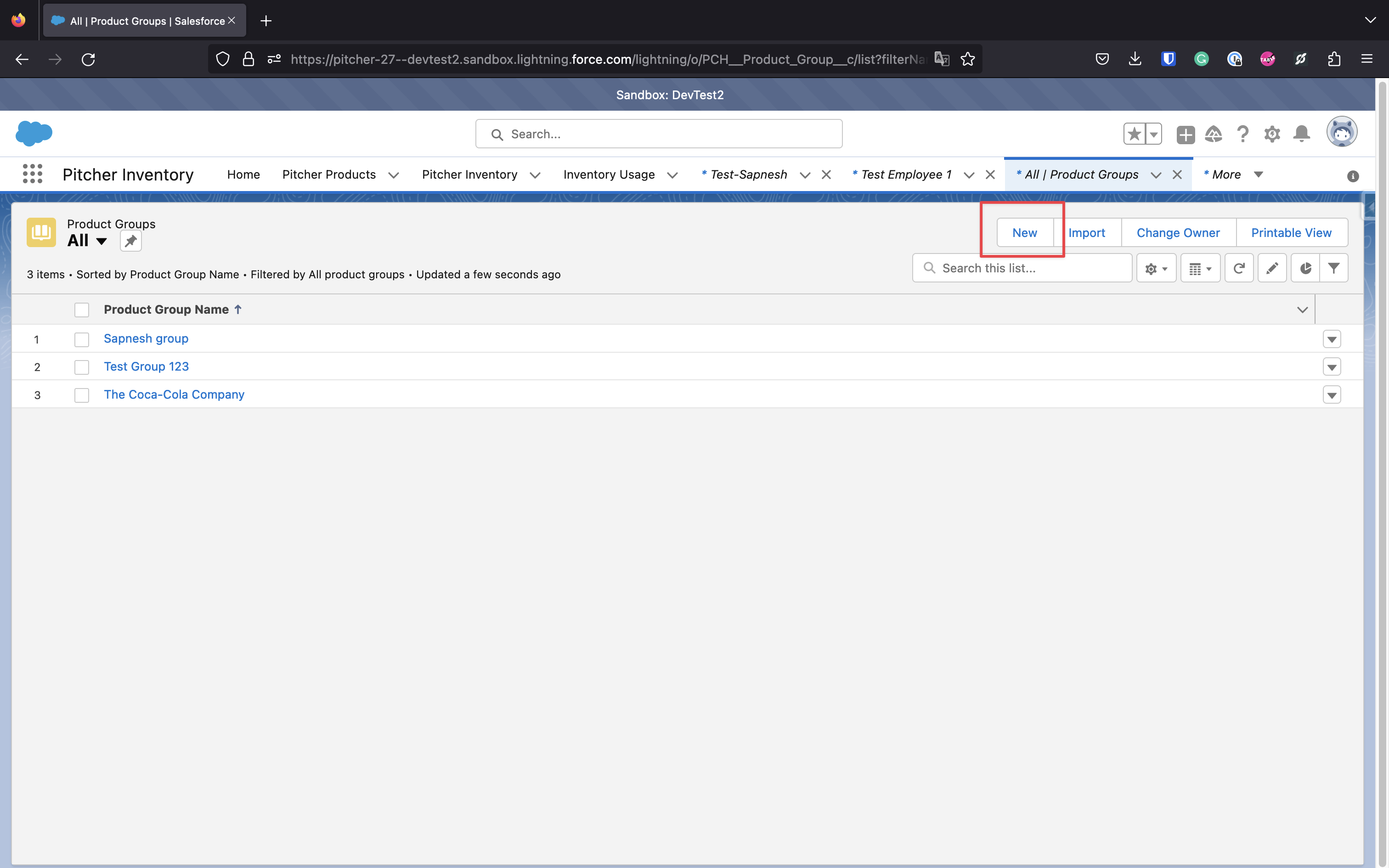Refresh the product groups list
This screenshot has height=868, width=1389.
[1239, 268]
